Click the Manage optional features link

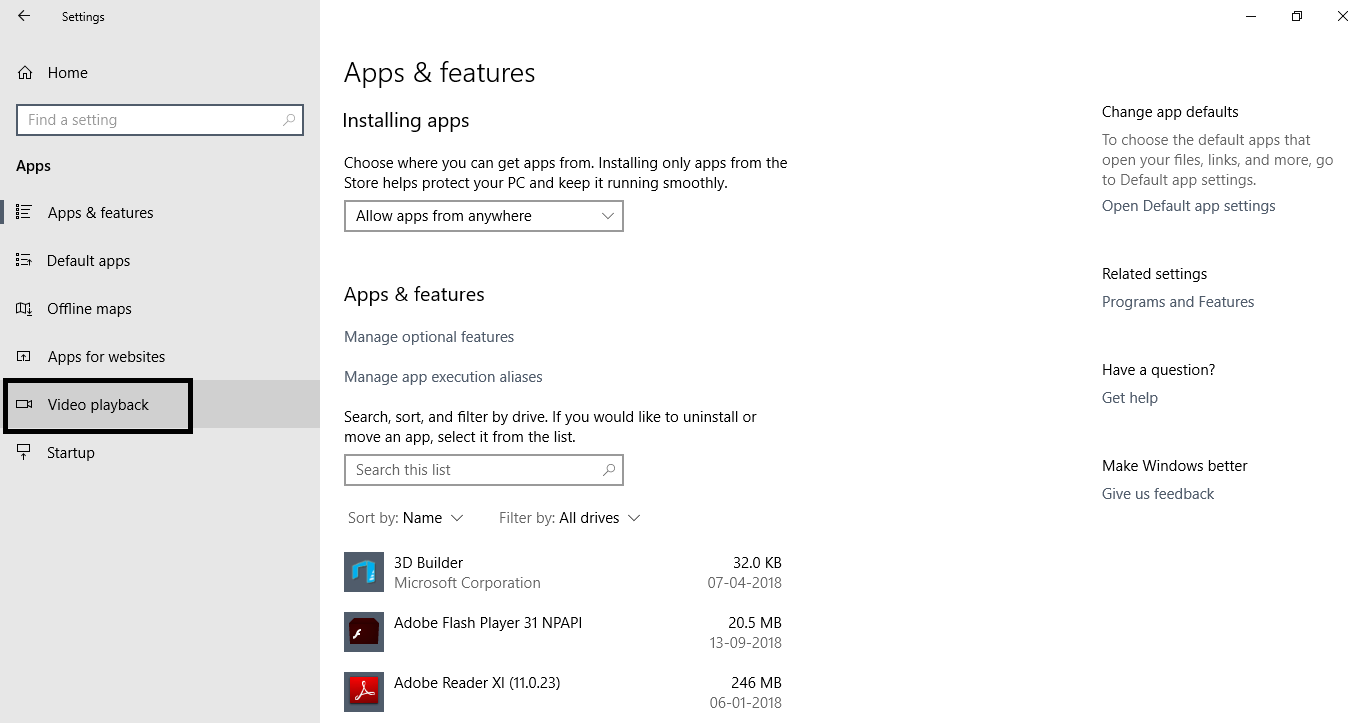429,337
